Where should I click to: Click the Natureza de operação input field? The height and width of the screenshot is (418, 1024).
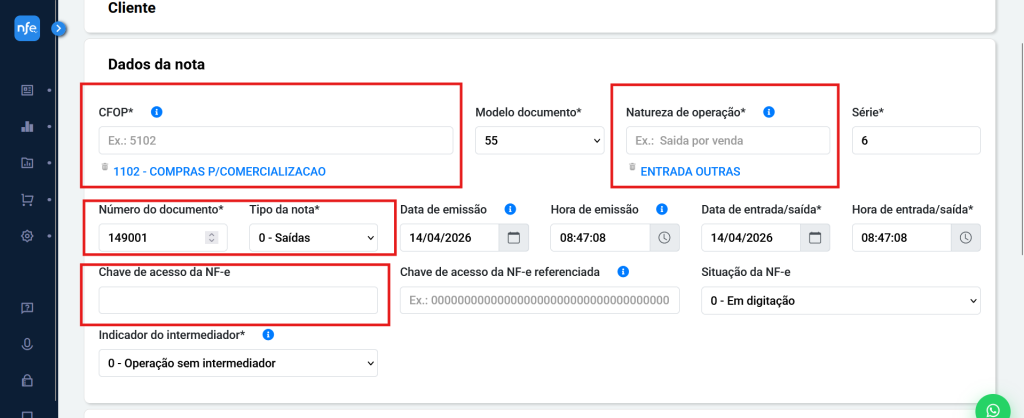pyautogui.click(x=727, y=141)
